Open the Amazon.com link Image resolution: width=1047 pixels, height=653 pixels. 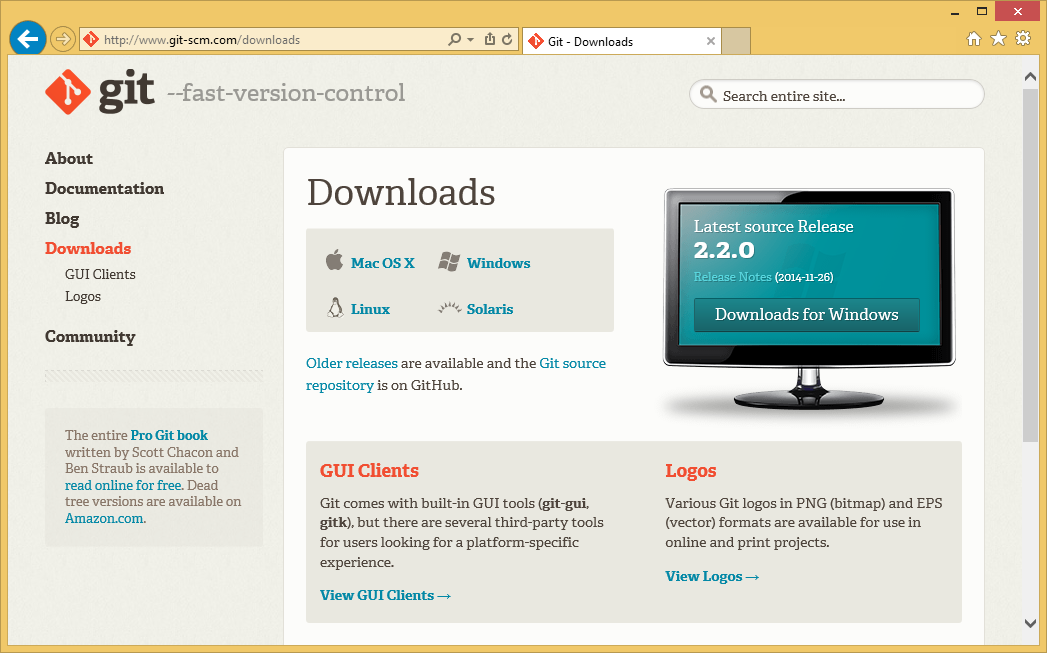click(104, 519)
